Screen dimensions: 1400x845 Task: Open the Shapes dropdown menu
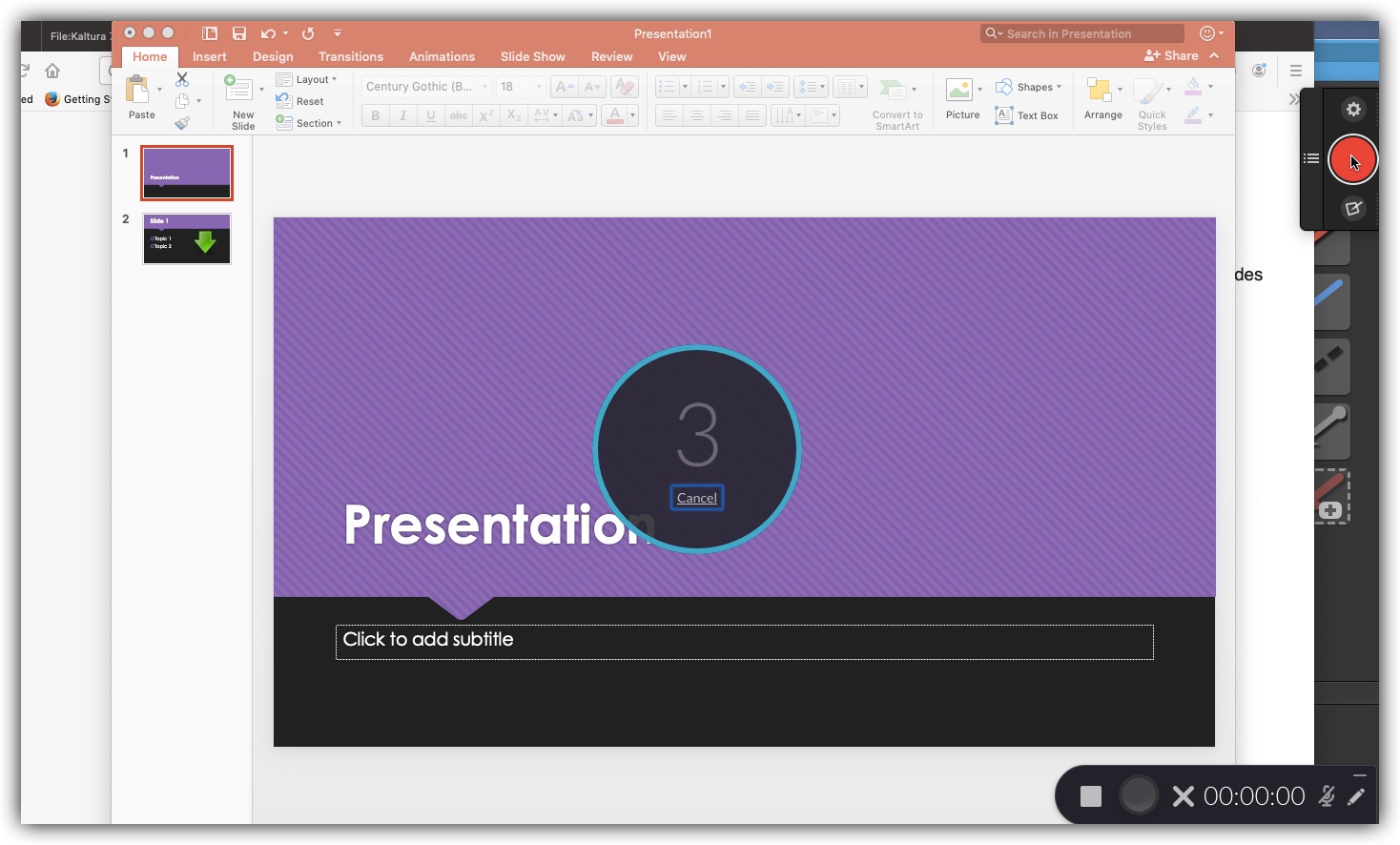pos(1029,87)
